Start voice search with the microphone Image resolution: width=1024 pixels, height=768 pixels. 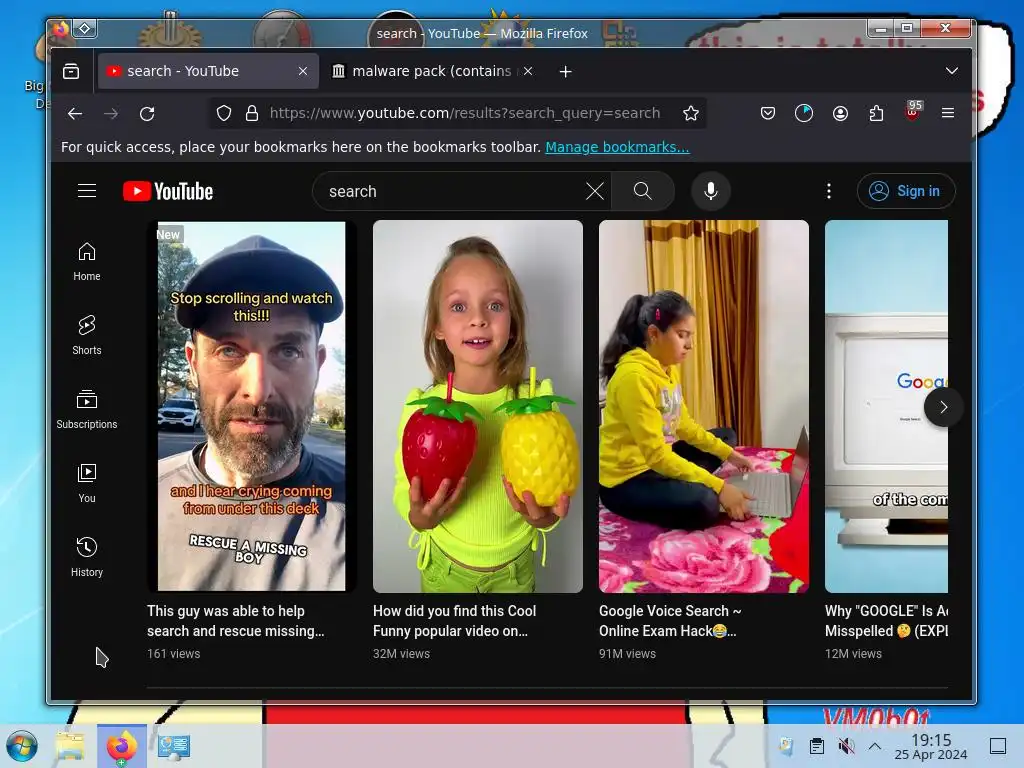click(x=711, y=191)
